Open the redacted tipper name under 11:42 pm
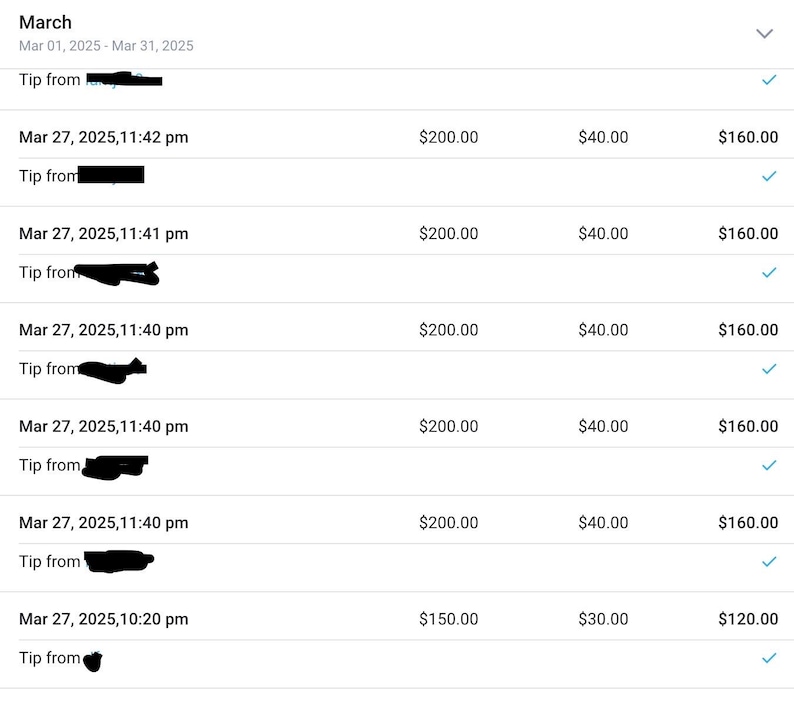Viewport: 794px width, 704px height. (111, 175)
